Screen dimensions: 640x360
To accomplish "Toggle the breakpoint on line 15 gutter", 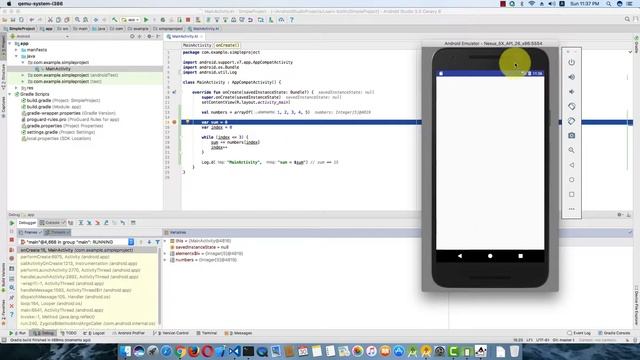I will [174, 122].
